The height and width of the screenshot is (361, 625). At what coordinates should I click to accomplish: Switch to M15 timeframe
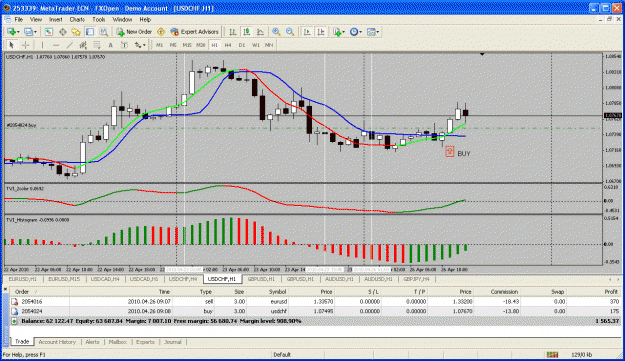point(187,45)
